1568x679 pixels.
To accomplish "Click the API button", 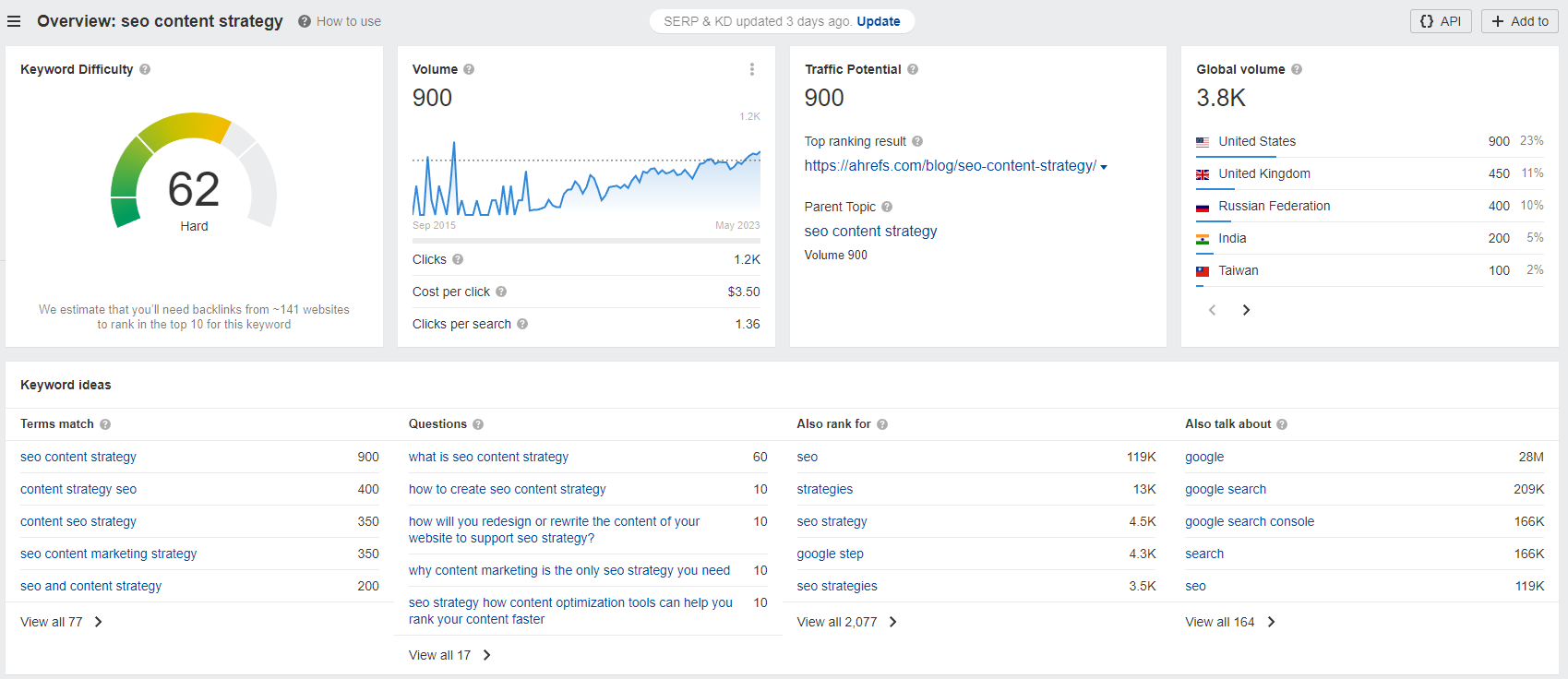I will tap(1441, 21).
